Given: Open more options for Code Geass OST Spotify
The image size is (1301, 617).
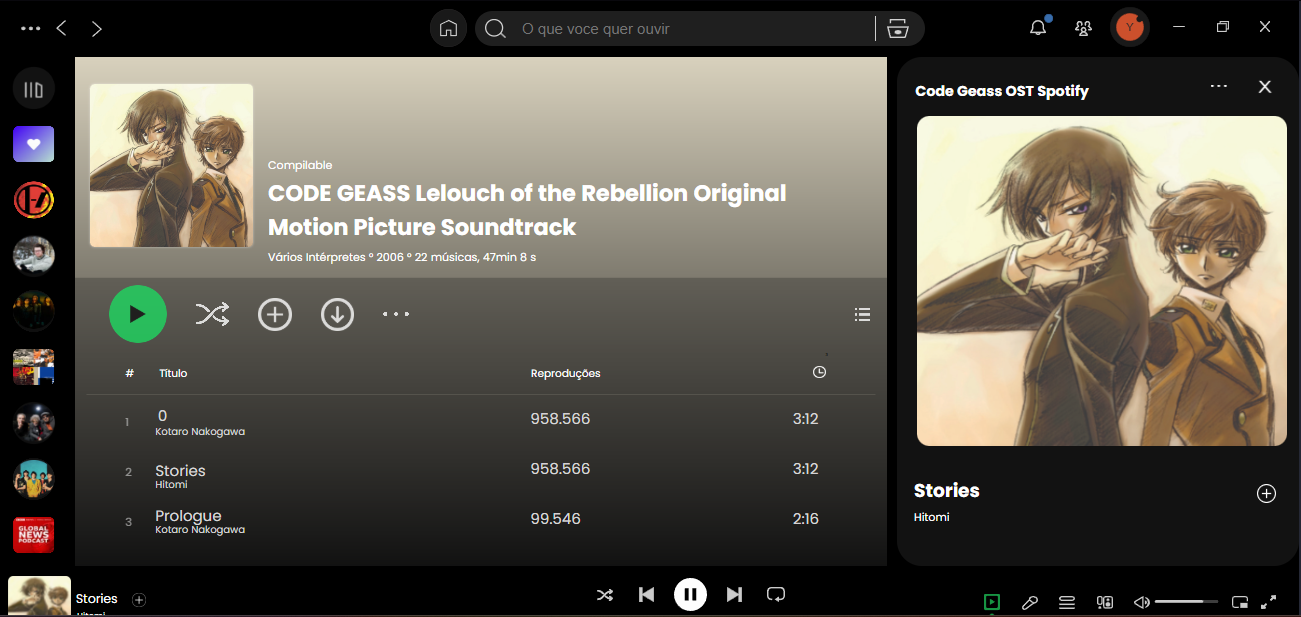Looking at the screenshot, I should (x=1218, y=87).
